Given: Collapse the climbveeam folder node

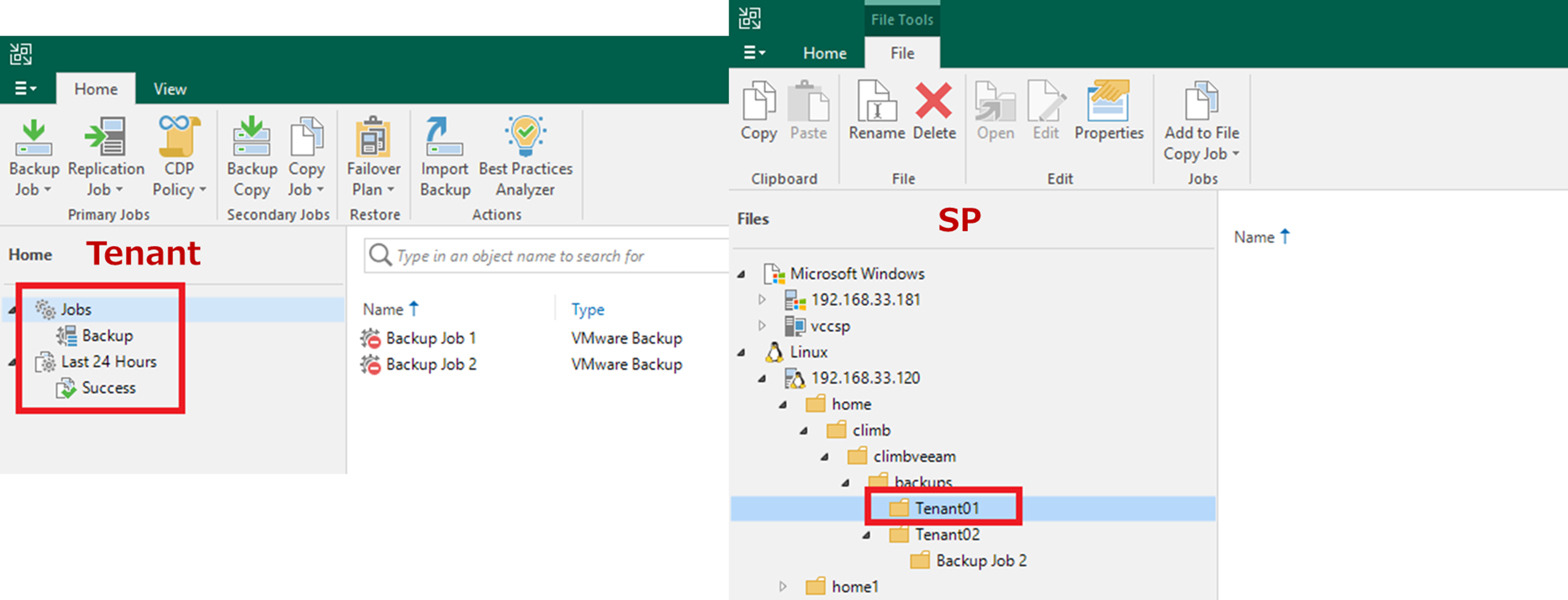Looking at the screenshot, I should pyautogui.click(x=824, y=457).
